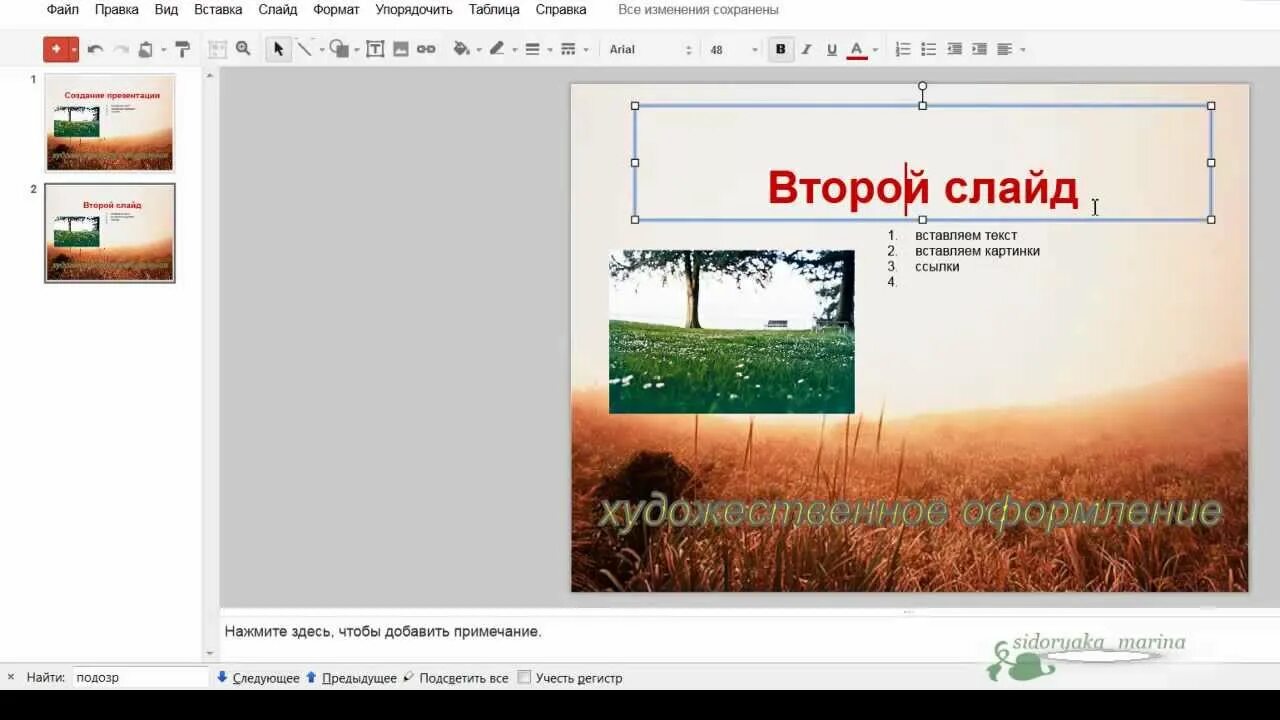Toggle italic formatting
Image resolution: width=1280 pixels, height=720 pixels.
[806, 49]
